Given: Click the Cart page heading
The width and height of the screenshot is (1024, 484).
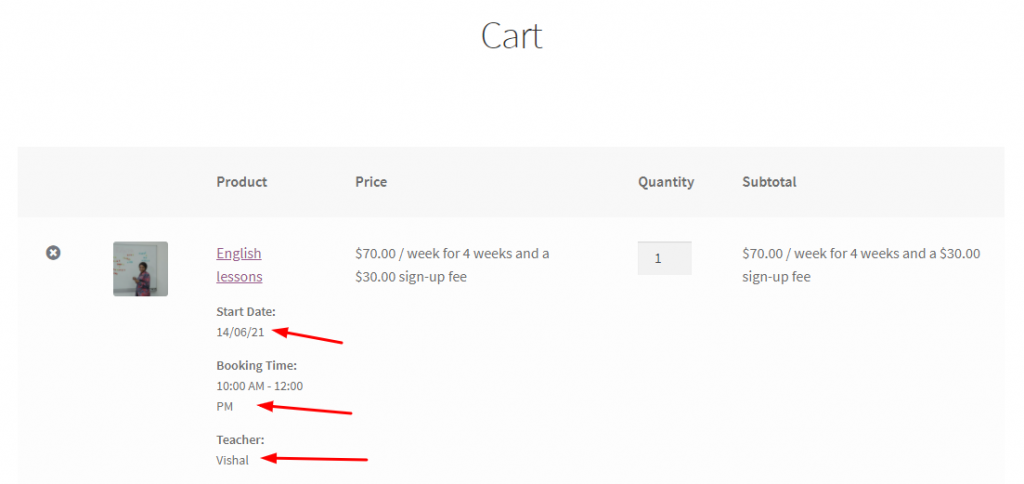Looking at the screenshot, I should 511,35.
